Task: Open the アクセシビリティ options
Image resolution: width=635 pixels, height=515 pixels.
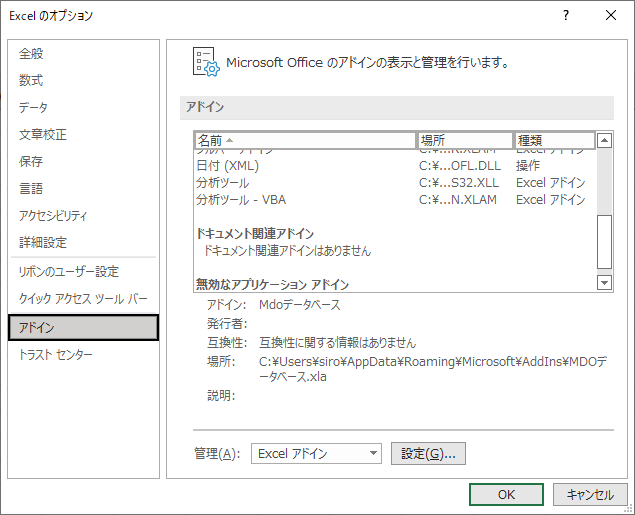Action: point(53,215)
